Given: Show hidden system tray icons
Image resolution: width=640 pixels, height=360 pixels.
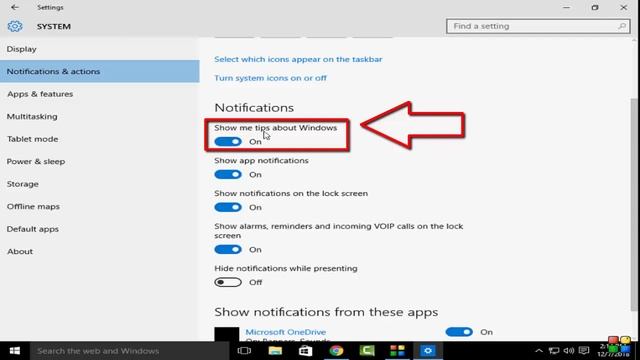Looking at the screenshot, I should tap(539, 351).
